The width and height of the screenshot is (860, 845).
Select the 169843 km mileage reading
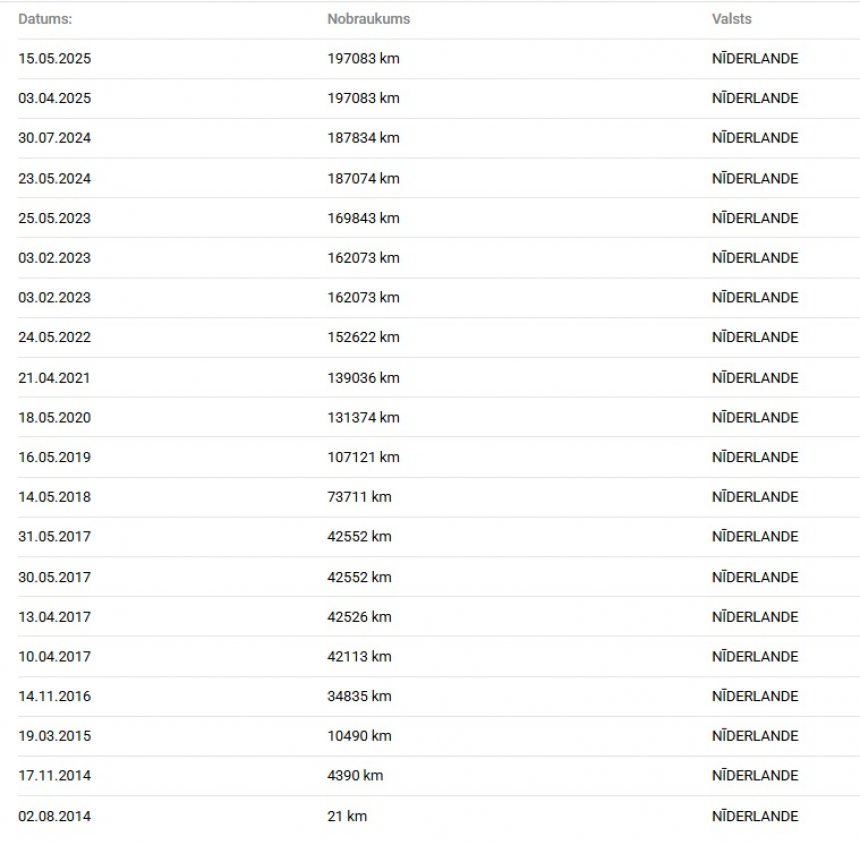tap(363, 218)
